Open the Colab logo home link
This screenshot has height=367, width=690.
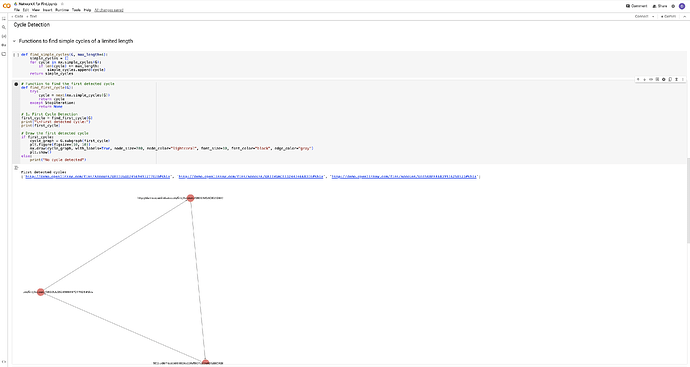[7, 6]
